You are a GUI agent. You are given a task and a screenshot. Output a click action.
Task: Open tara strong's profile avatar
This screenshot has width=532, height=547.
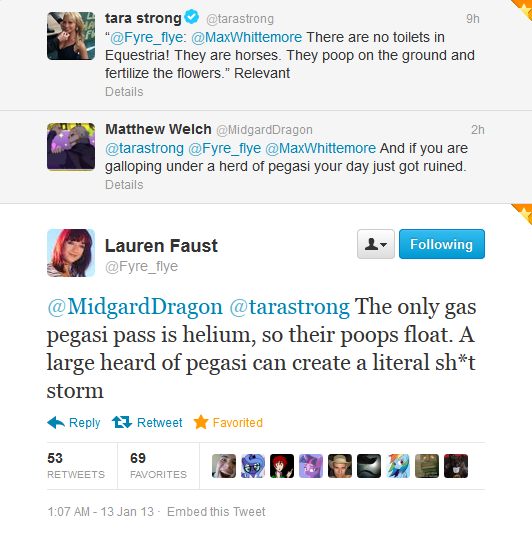(x=71, y=36)
